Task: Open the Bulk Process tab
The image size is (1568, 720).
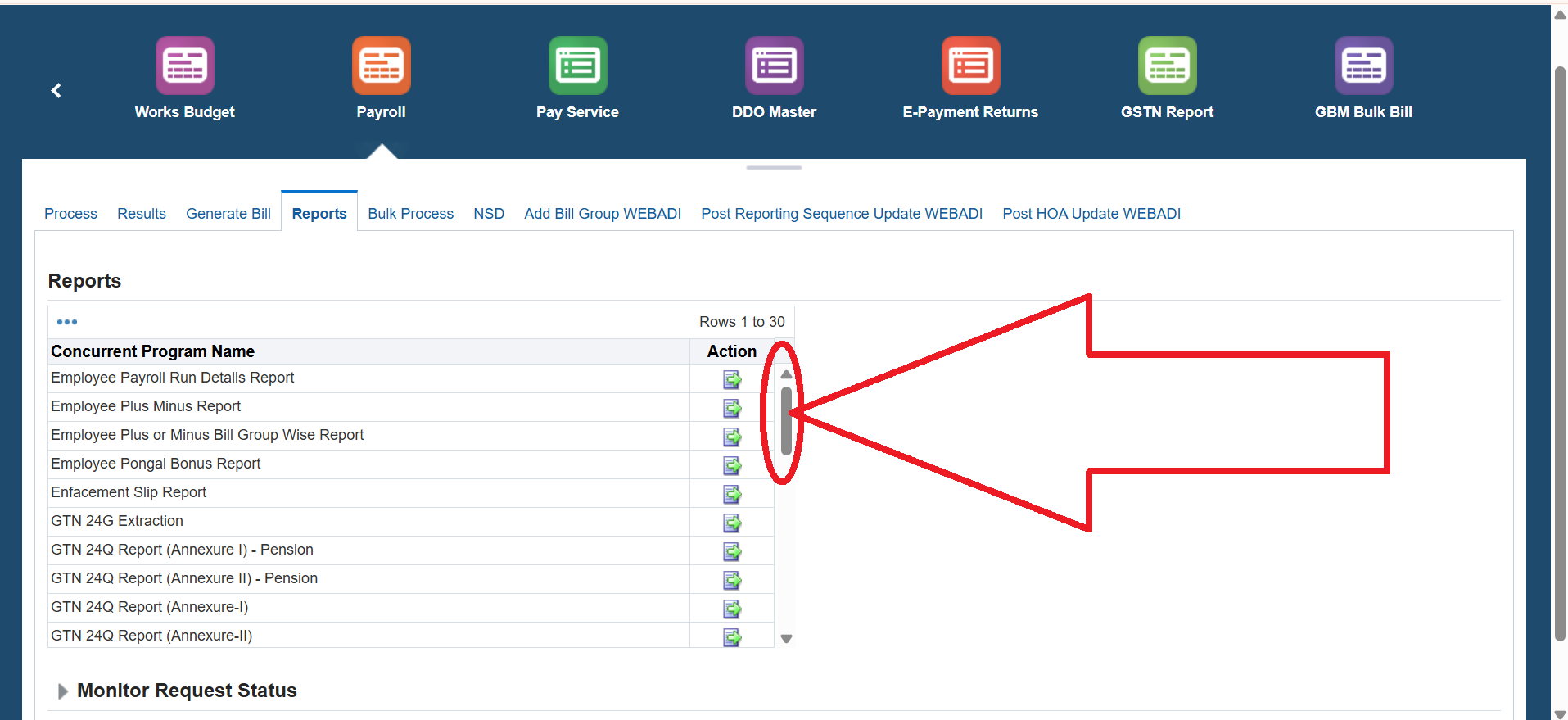Action: 411,214
